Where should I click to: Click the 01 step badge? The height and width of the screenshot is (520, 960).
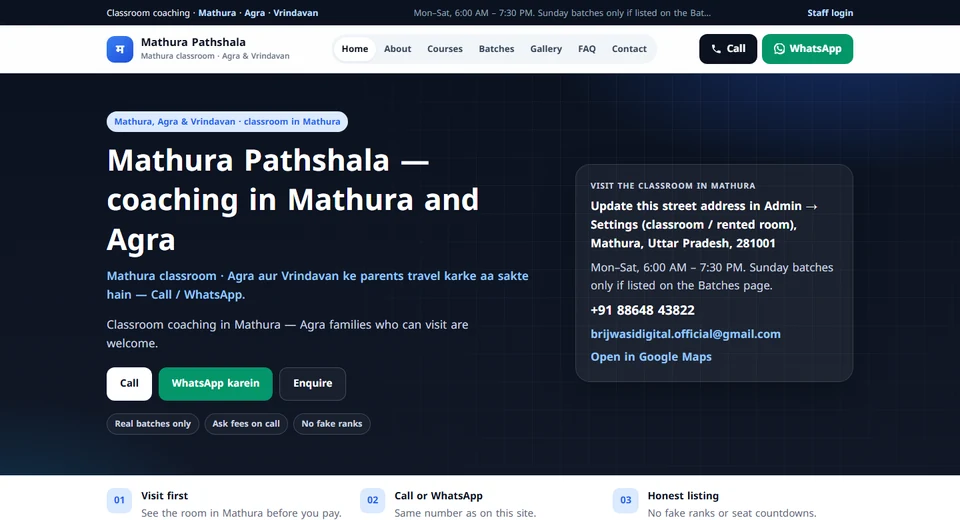(x=119, y=500)
